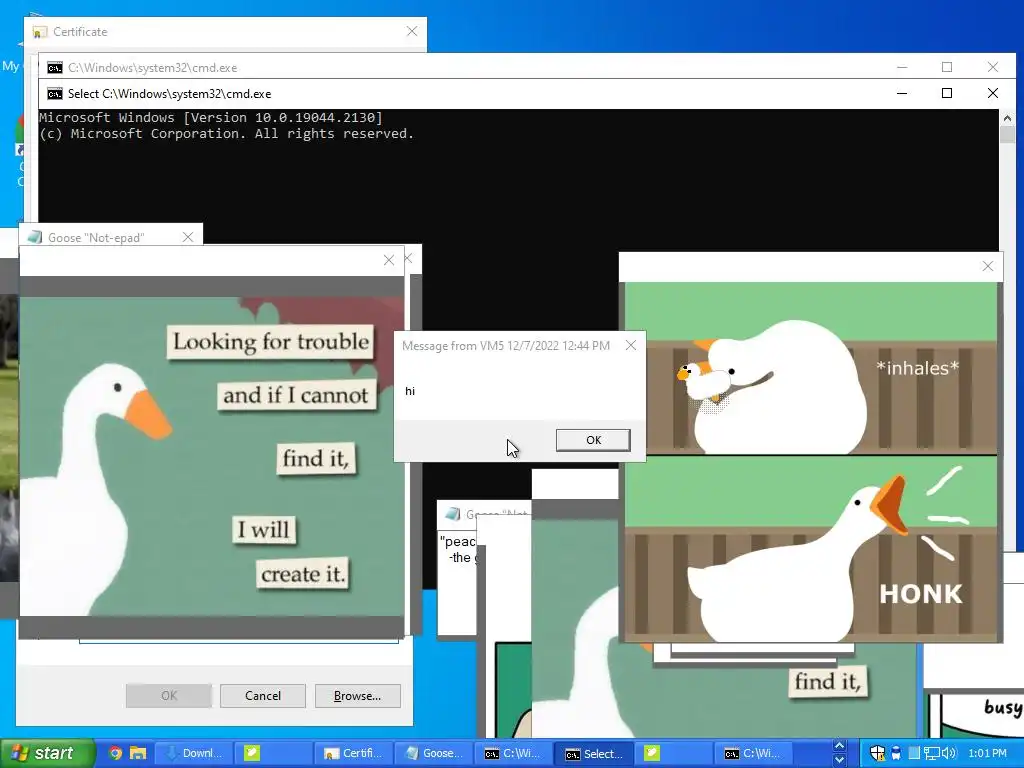
Task: Switch to the Select... cmd taskbar button
Action: [594, 753]
